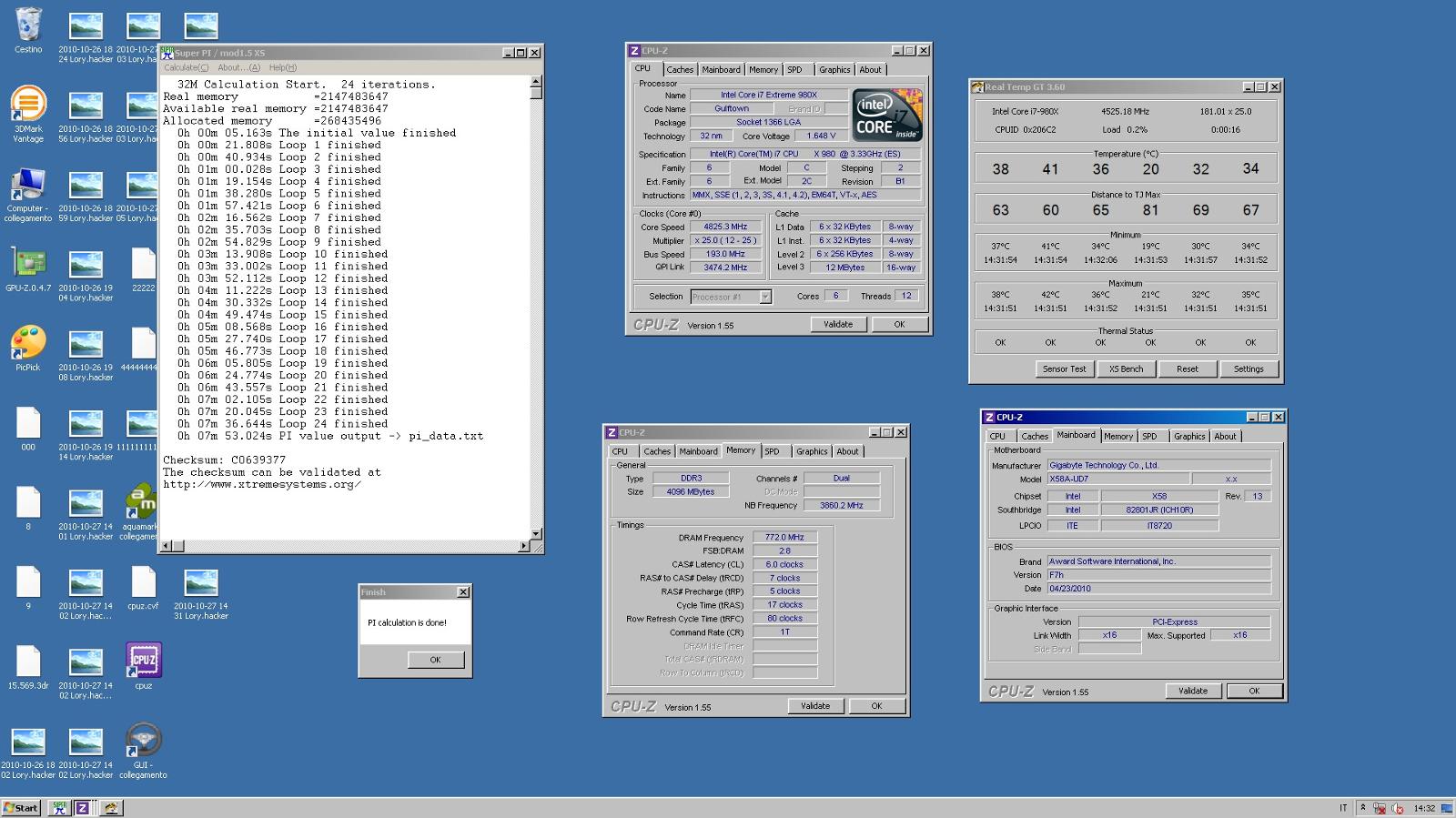Screen dimensions: 1456x818
Task: Close the Finish dialog with X
Action: [x=462, y=592]
